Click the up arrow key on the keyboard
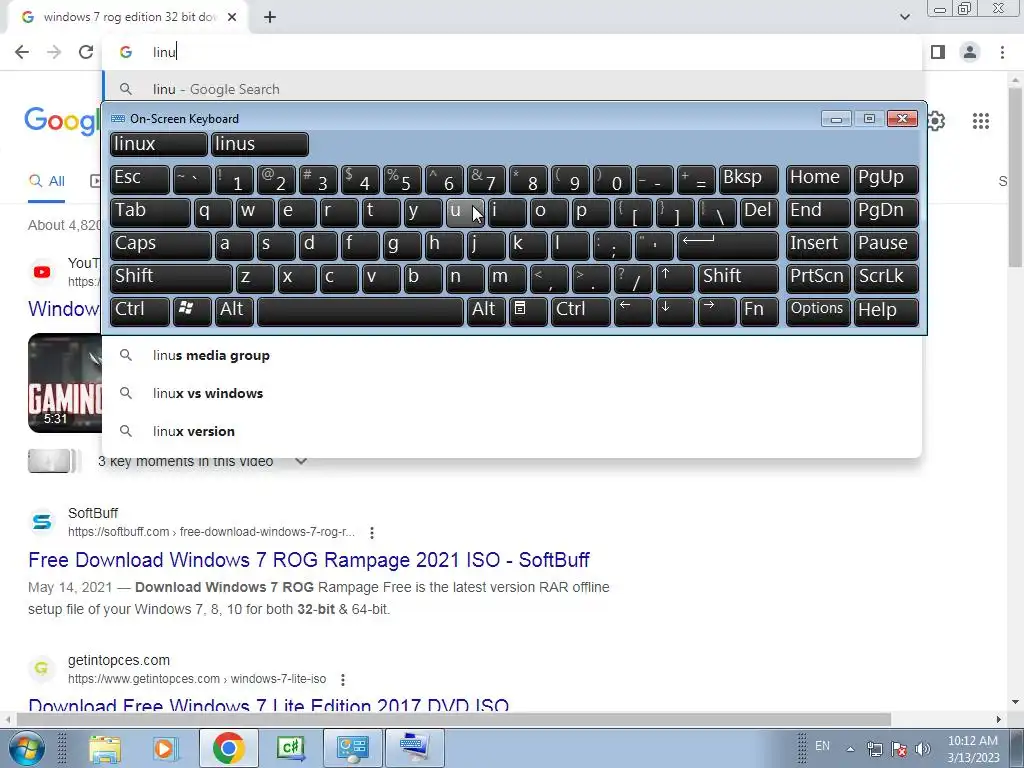This screenshot has height=768, width=1024. [675, 278]
